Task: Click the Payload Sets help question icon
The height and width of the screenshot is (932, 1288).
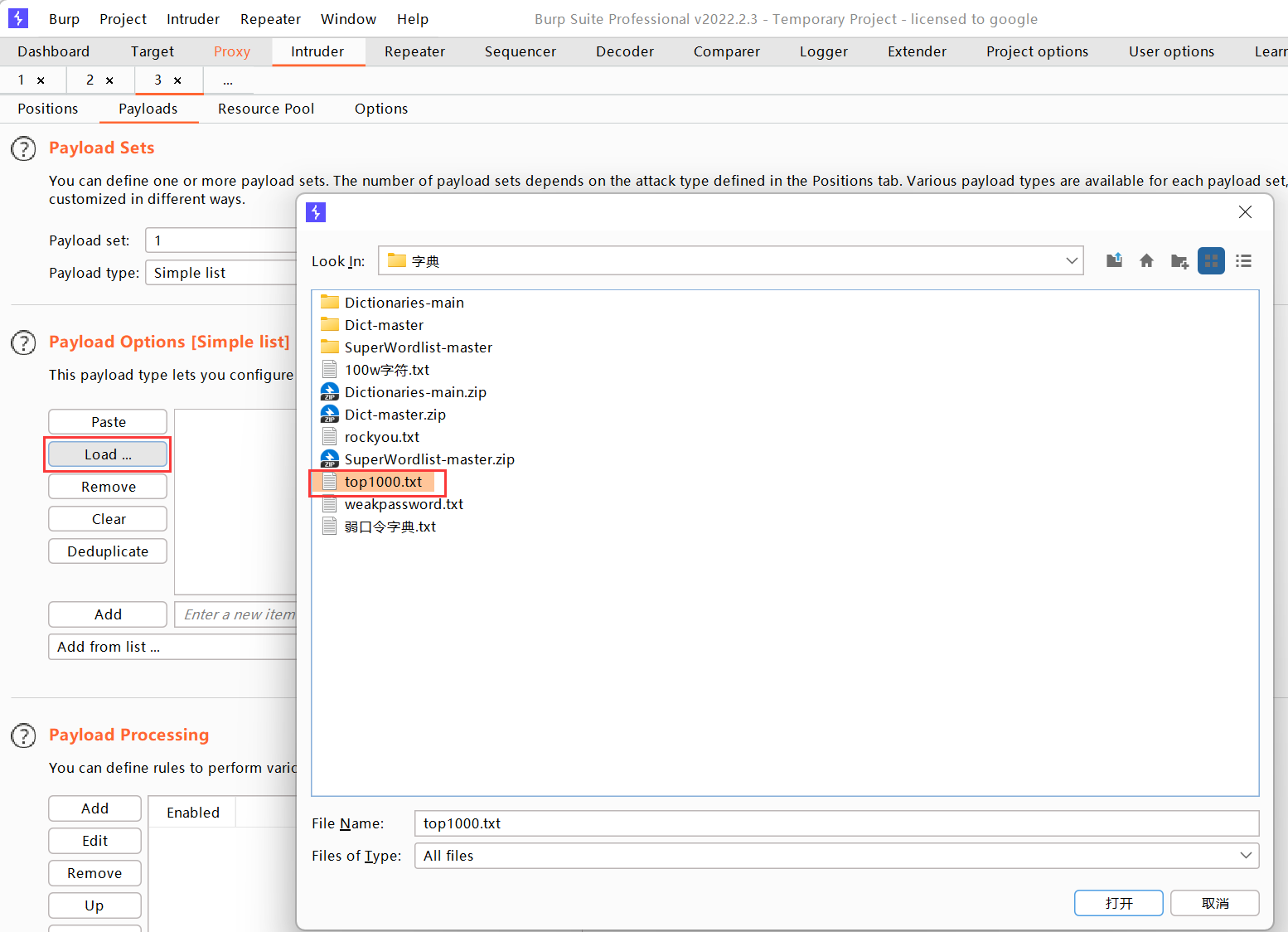Action: 23,148
